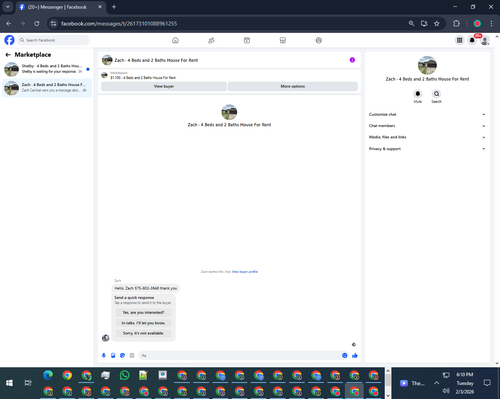
Task: Open the Windows Start menu
Action: (x=9, y=383)
